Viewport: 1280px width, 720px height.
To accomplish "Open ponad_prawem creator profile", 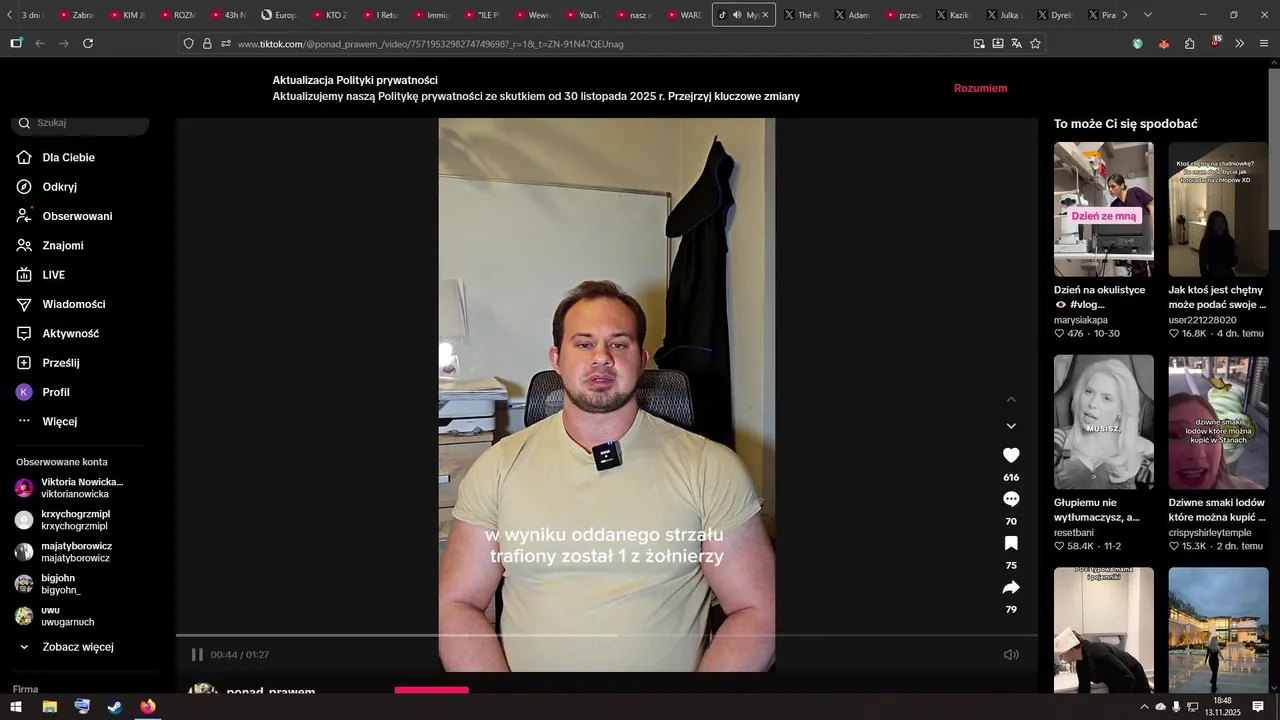I will coord(270,691).
